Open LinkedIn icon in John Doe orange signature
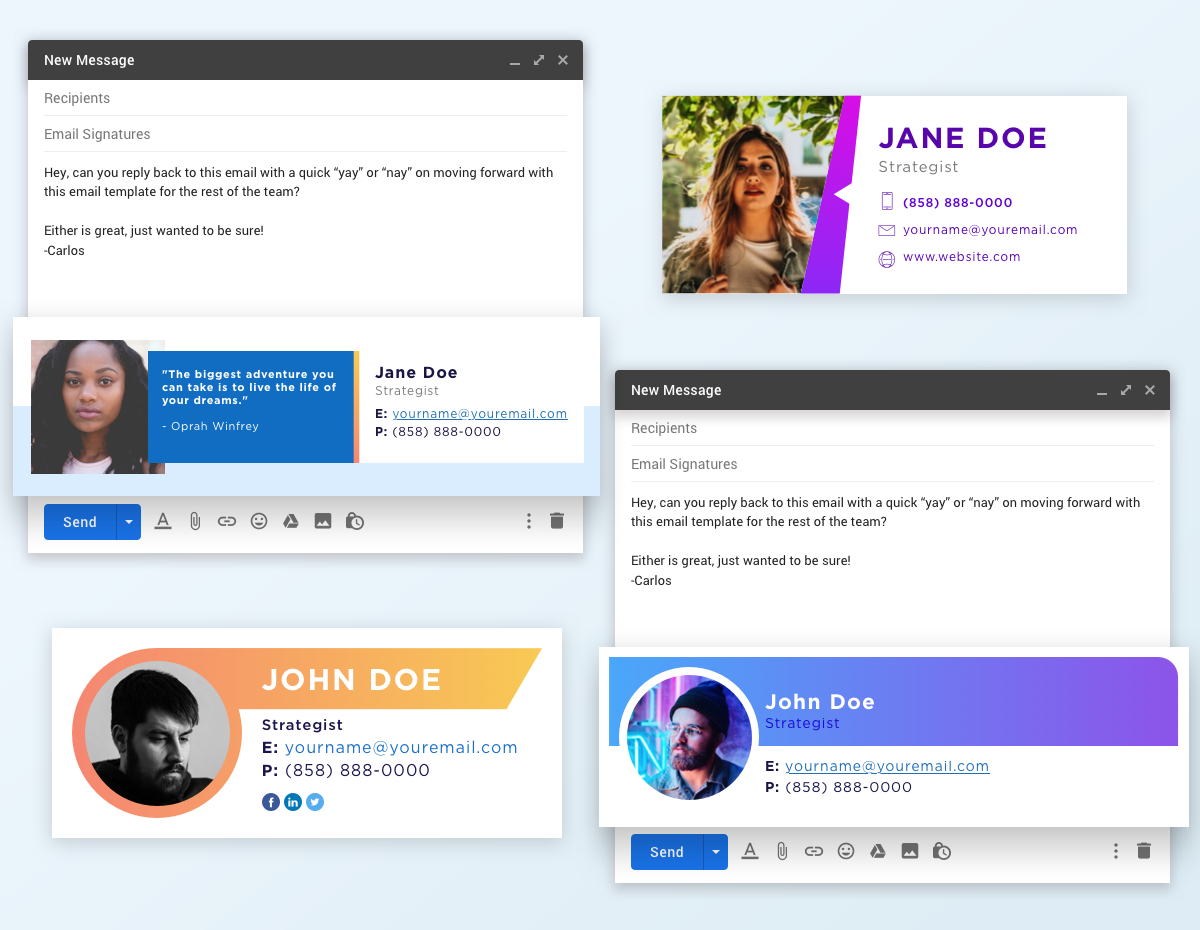The width and height of the screenshot is (1200, 930). (293, 802)
